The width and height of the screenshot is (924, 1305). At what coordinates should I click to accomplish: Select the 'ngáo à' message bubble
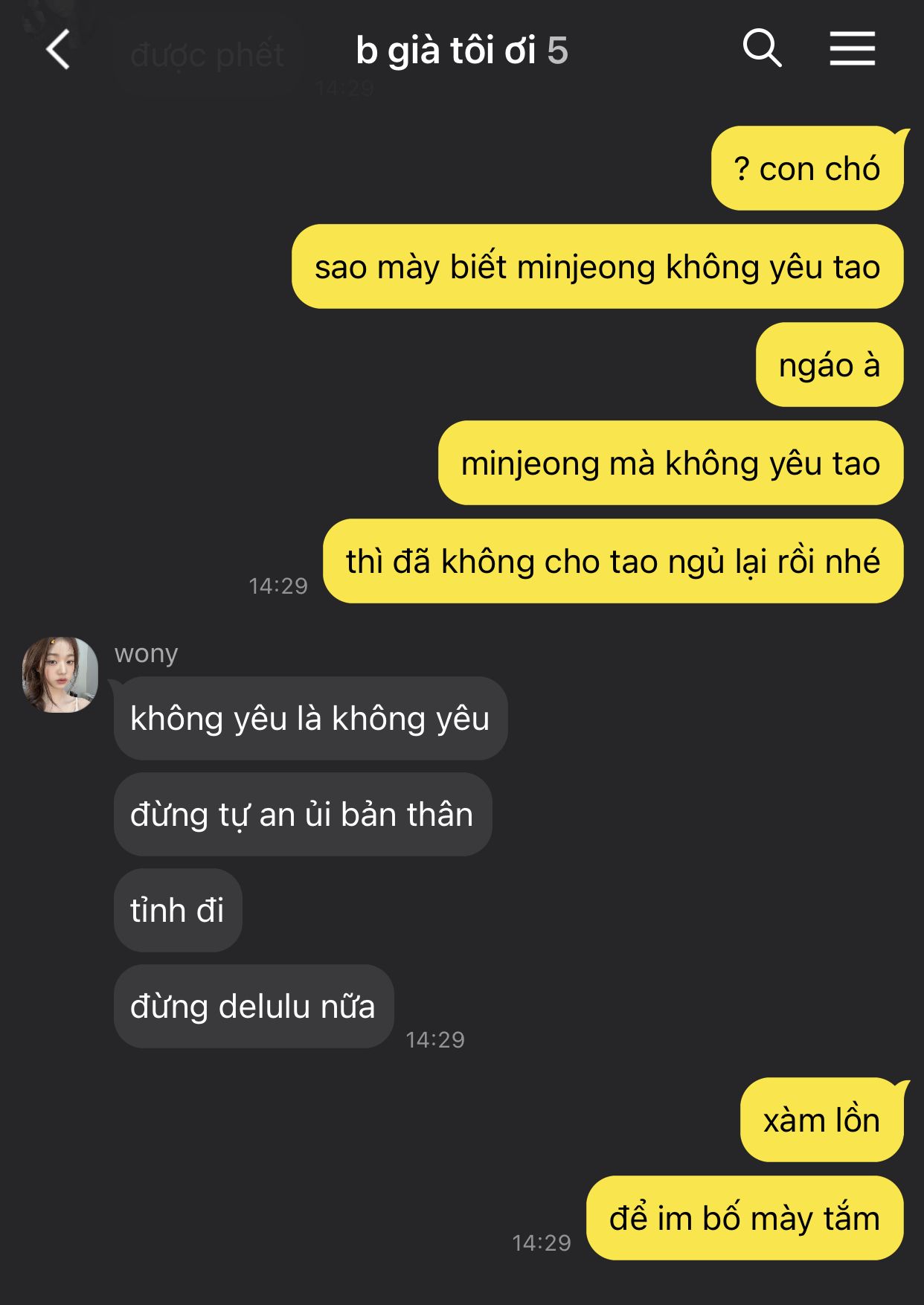[830, 365]
